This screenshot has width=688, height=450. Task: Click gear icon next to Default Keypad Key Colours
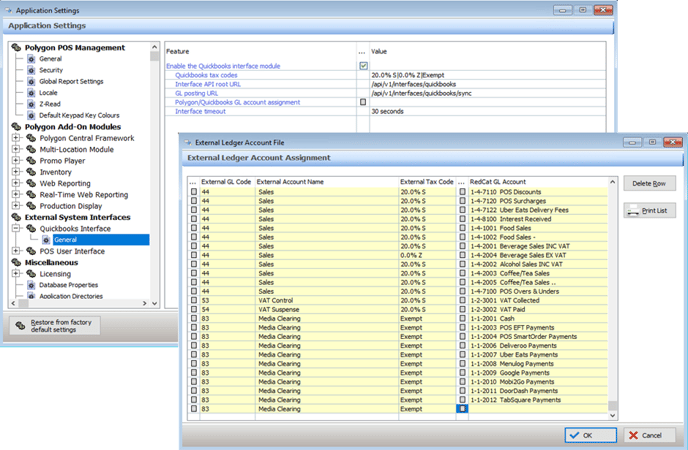(31, 116)
